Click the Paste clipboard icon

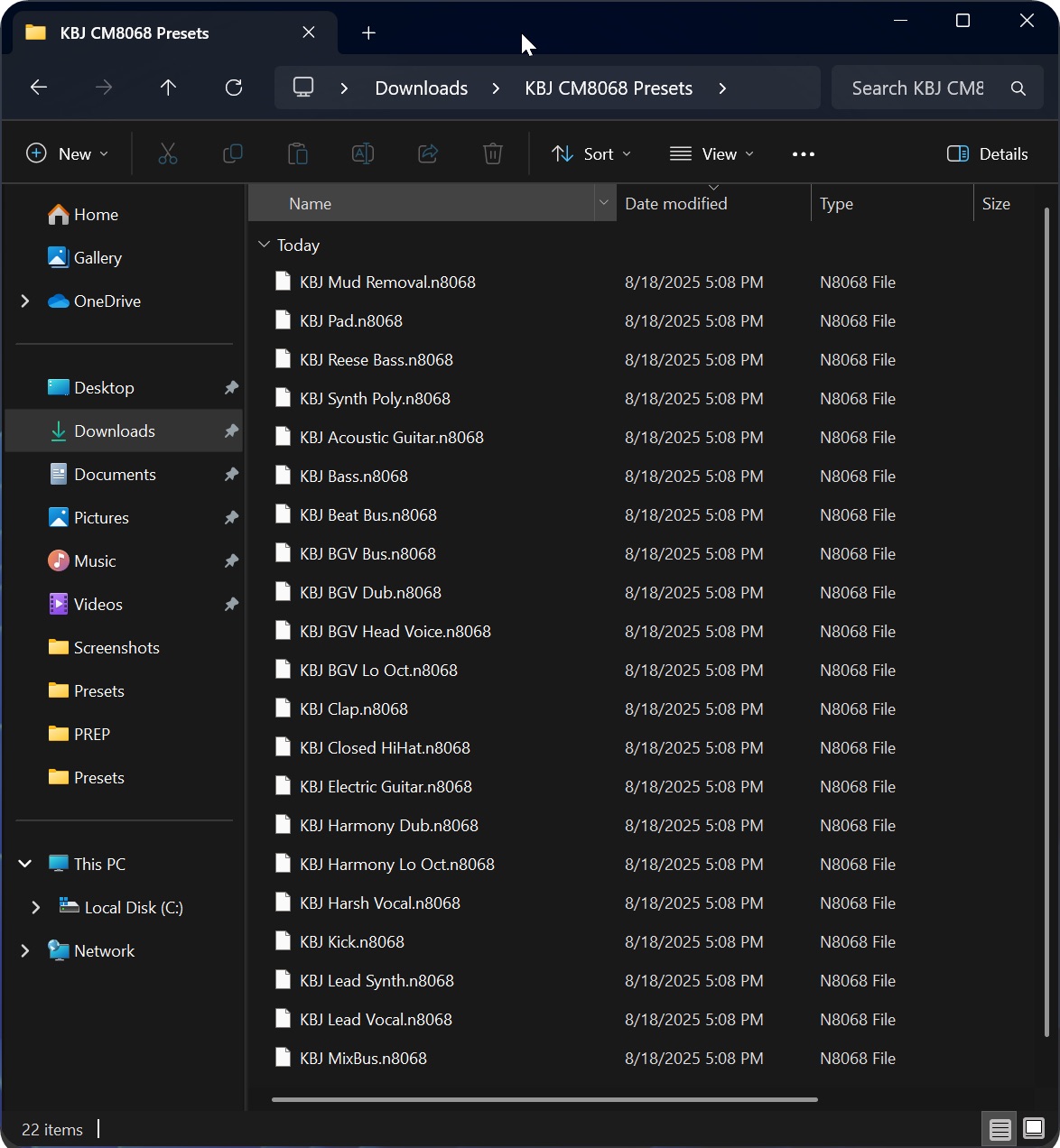coord(298,154)
